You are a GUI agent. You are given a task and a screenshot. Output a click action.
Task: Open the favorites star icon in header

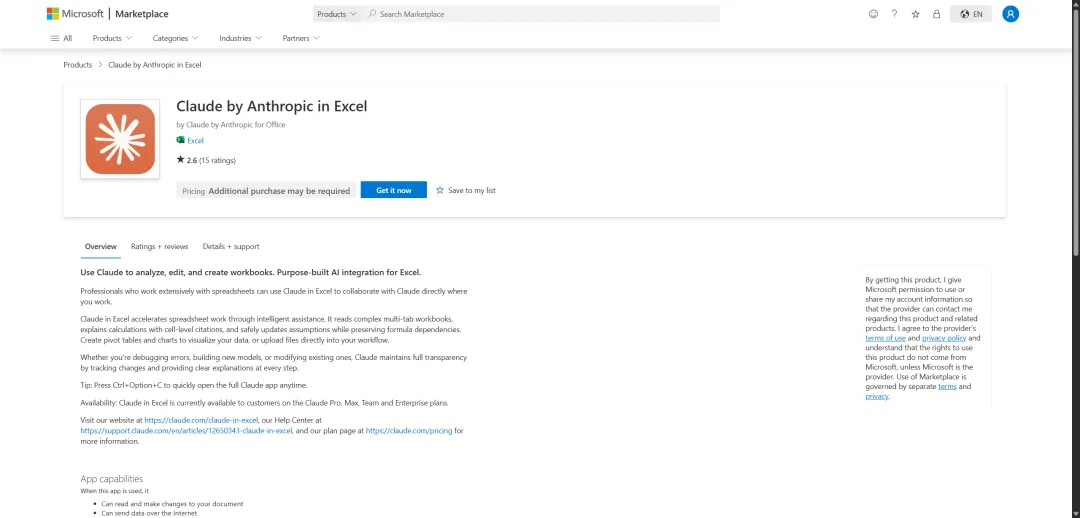click(915, 14)
